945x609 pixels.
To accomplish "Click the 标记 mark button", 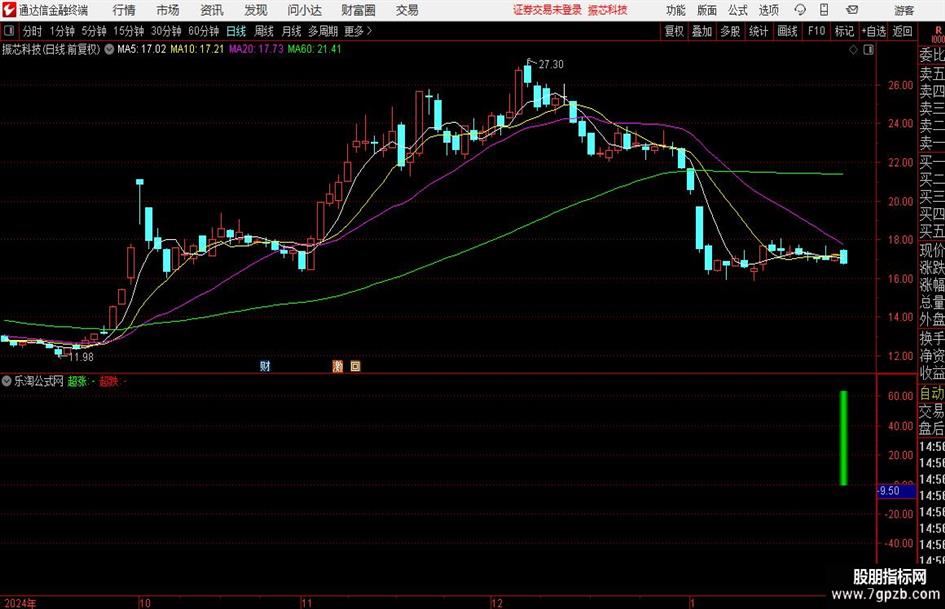I will tap(844, 31).
